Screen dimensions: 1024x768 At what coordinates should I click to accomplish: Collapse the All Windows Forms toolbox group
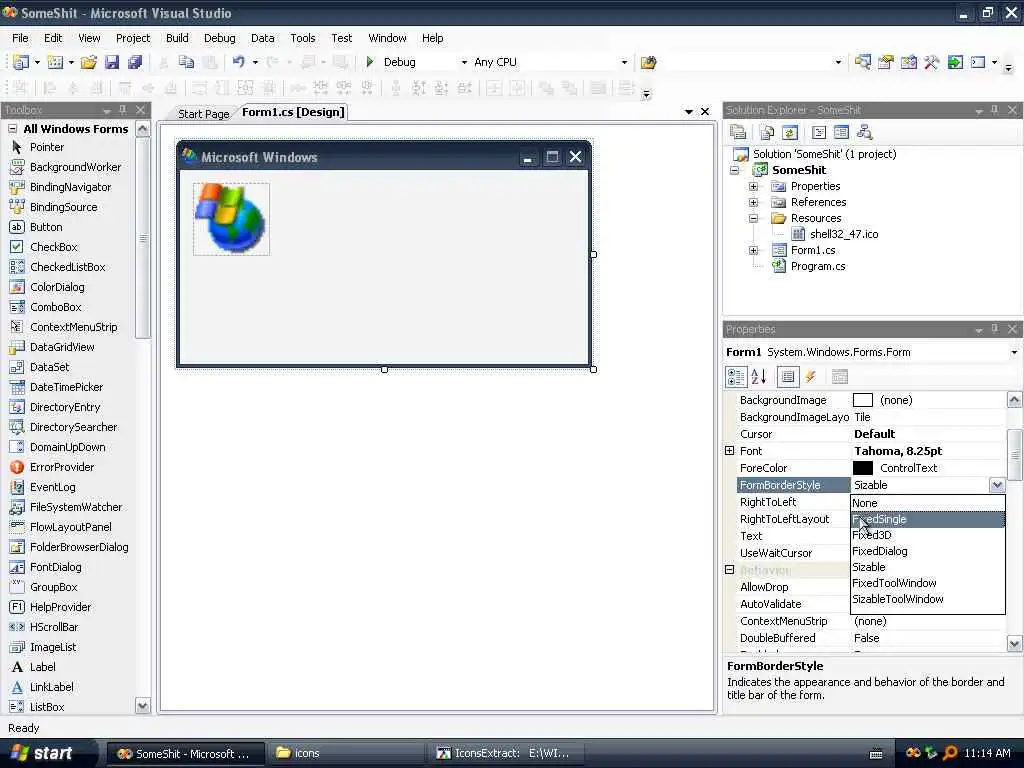click(x=12, y=129)
